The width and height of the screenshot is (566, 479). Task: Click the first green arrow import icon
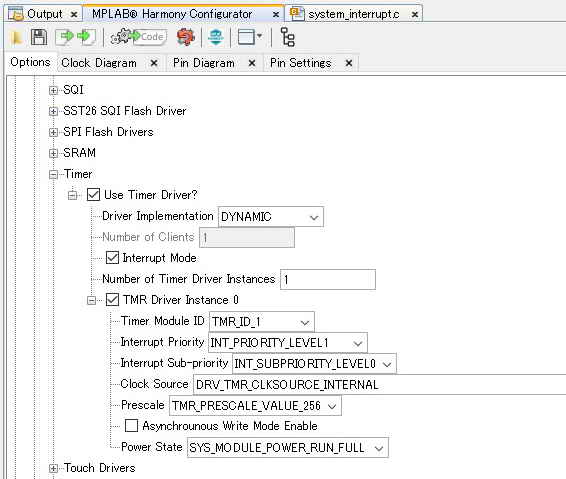point(64,37)
